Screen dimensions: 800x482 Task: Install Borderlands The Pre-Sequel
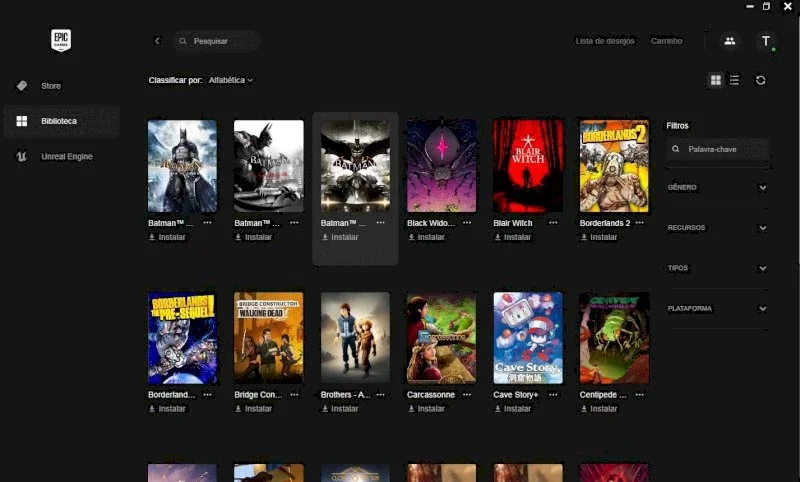coord(167,409)
